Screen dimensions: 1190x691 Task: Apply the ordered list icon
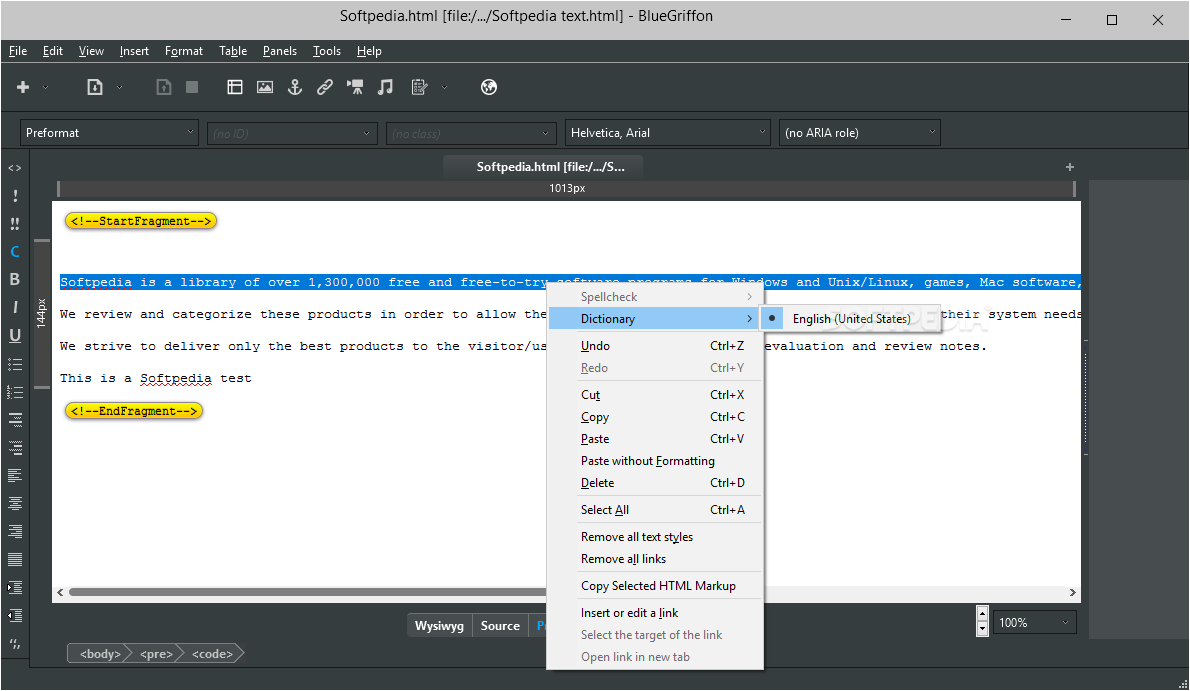pyautogui.click(x=14, y=392)
